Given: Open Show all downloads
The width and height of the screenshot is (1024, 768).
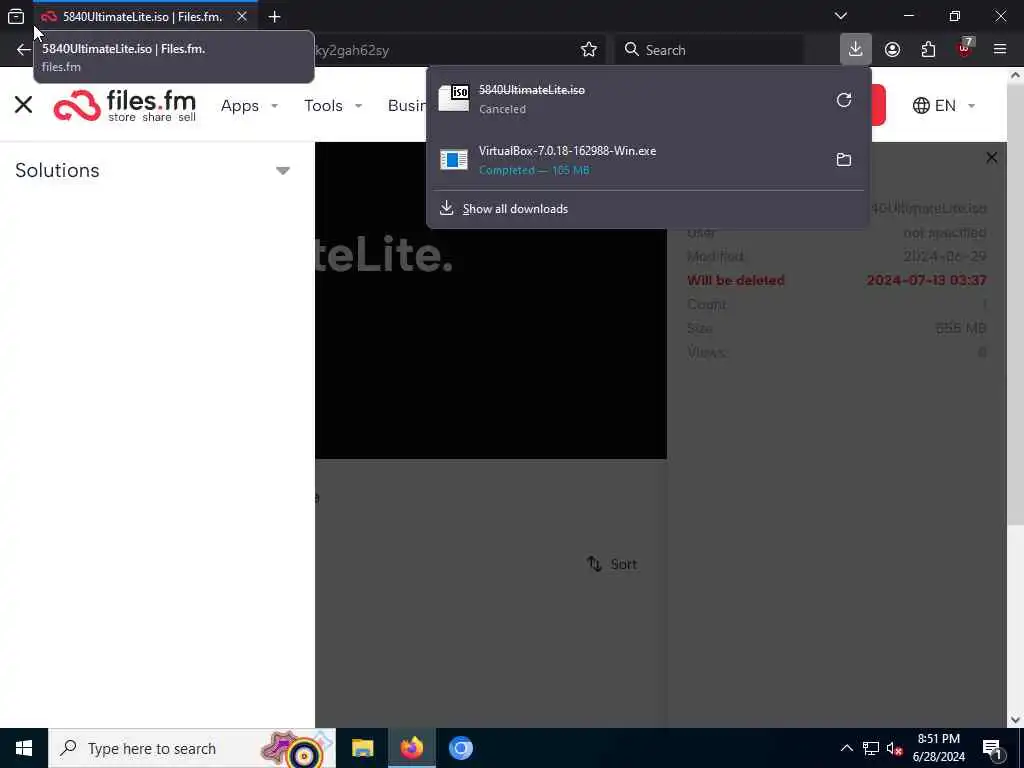Looking at the screenshot, I should click(x=515, y=209).
